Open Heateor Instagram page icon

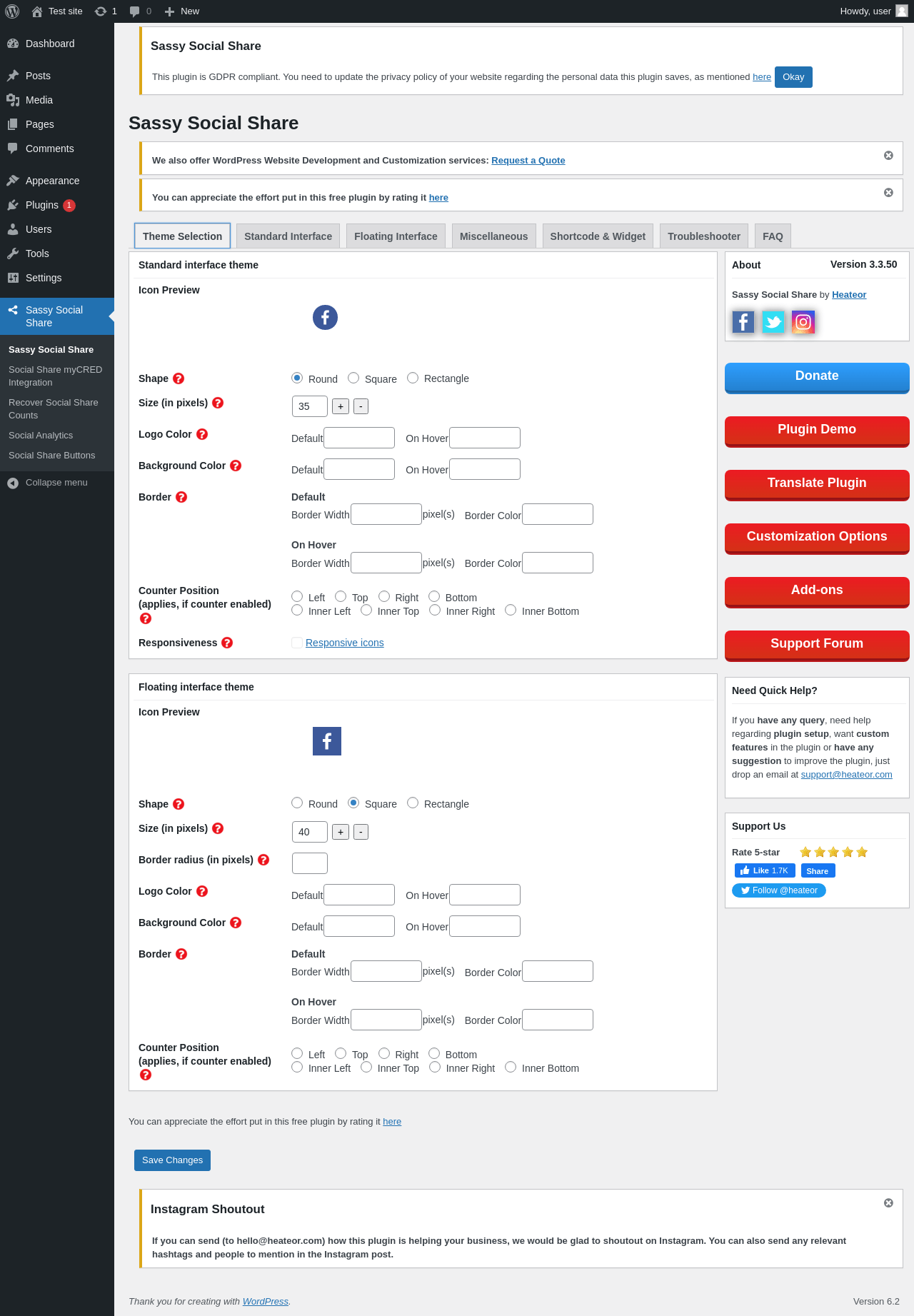[803, 322]
